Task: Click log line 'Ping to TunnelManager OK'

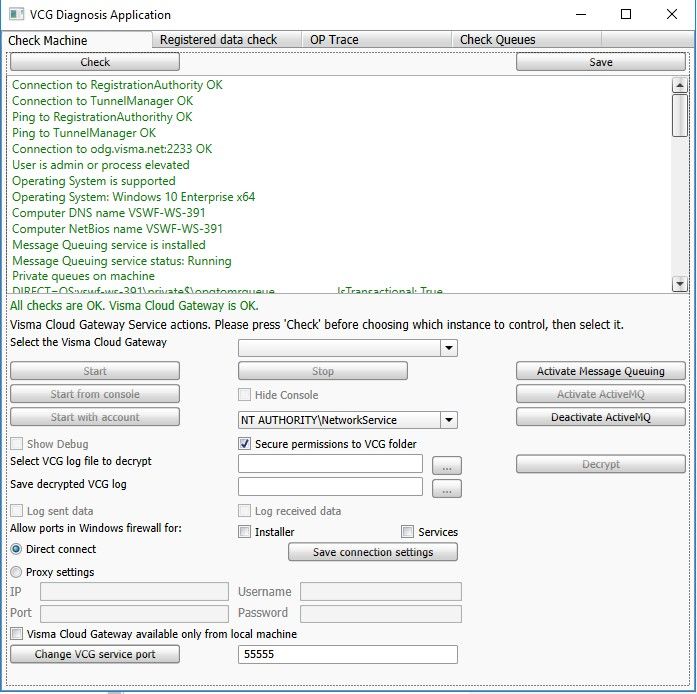Action: coord(84,132)
